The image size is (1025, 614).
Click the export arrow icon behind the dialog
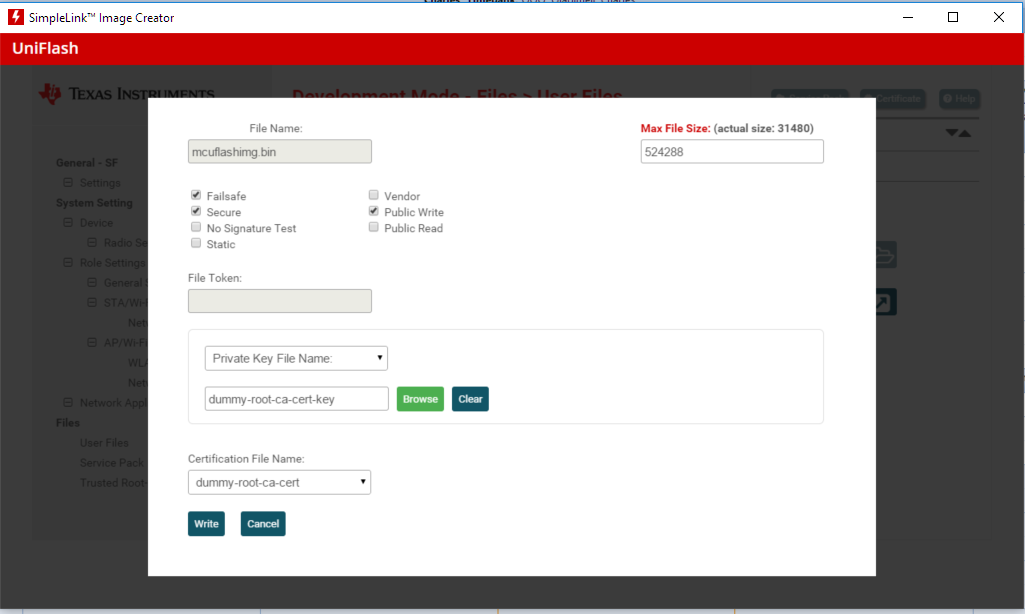(884, 302)
